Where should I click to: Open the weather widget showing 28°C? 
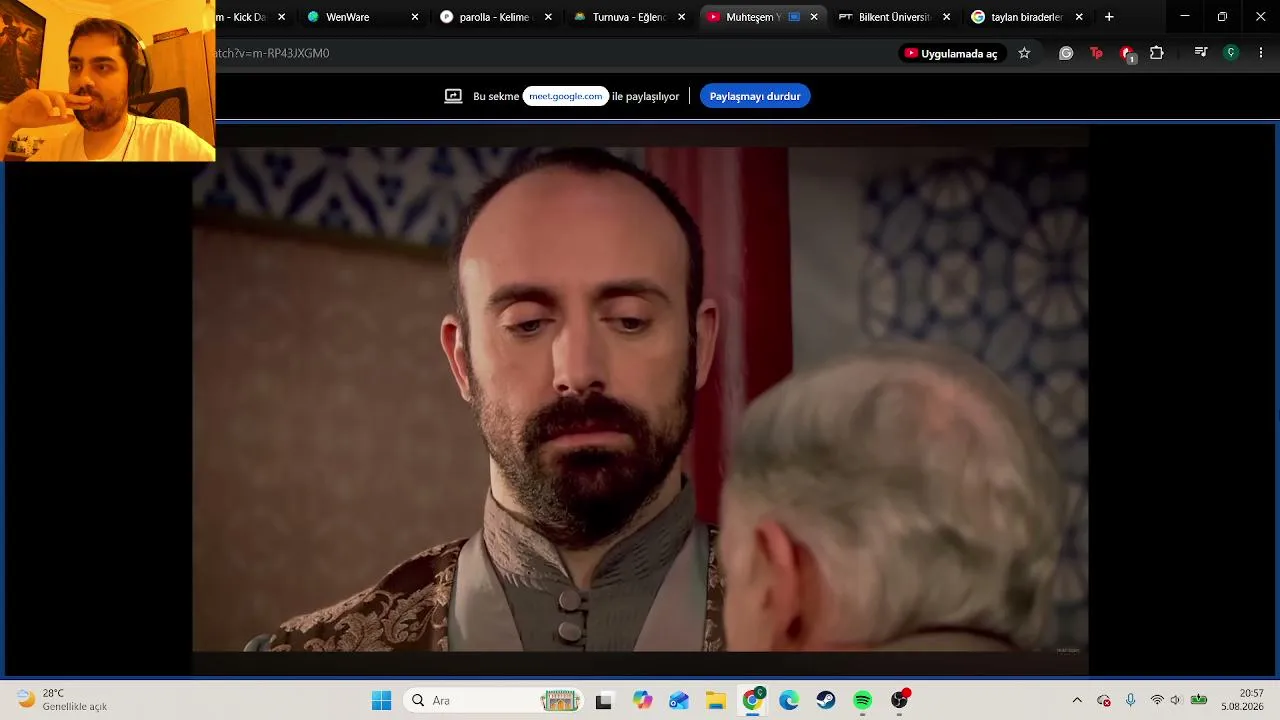[x=62, y=700]
